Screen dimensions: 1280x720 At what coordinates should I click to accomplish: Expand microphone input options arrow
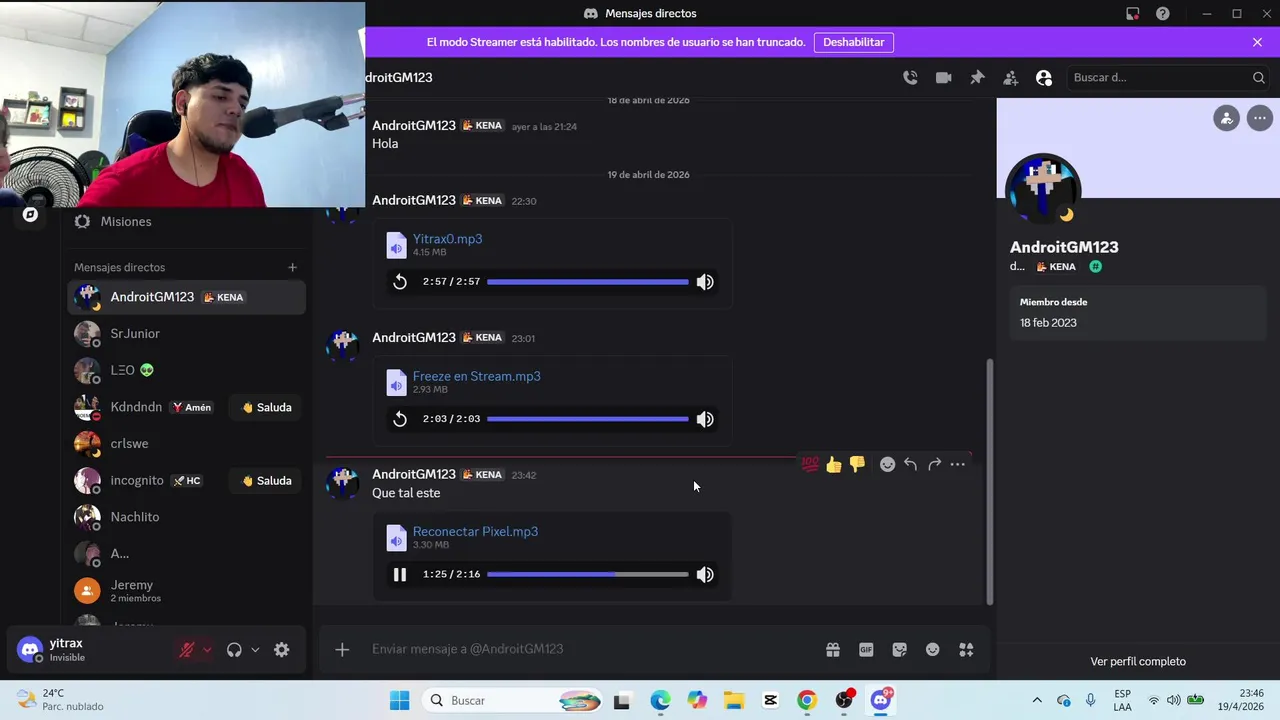pyautogui.click(x=207, y=650)
